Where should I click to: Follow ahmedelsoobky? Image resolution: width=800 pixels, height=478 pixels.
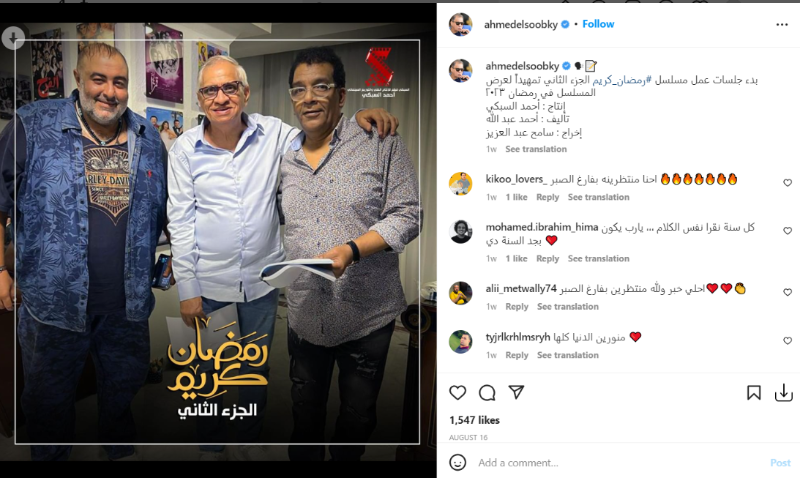[x=598, y=24]
